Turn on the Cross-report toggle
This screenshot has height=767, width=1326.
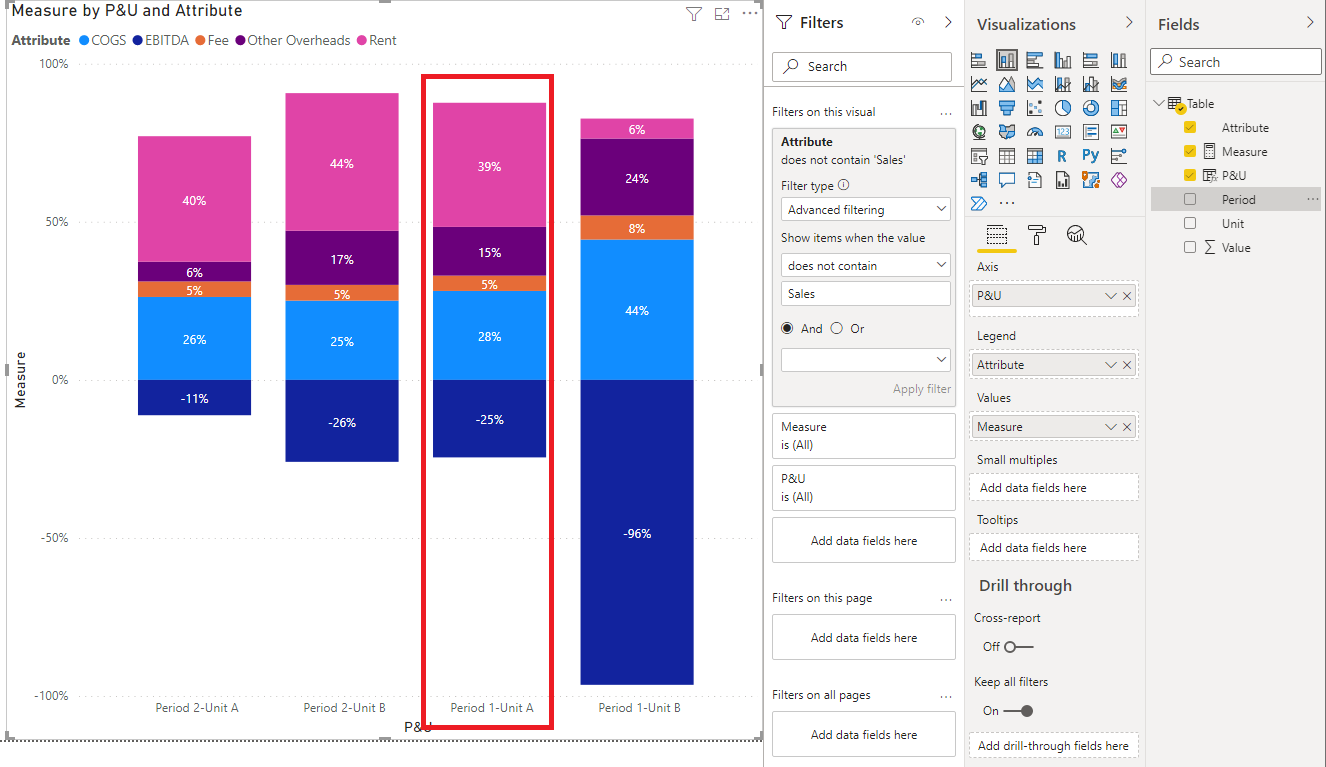tap(1017, 646)
